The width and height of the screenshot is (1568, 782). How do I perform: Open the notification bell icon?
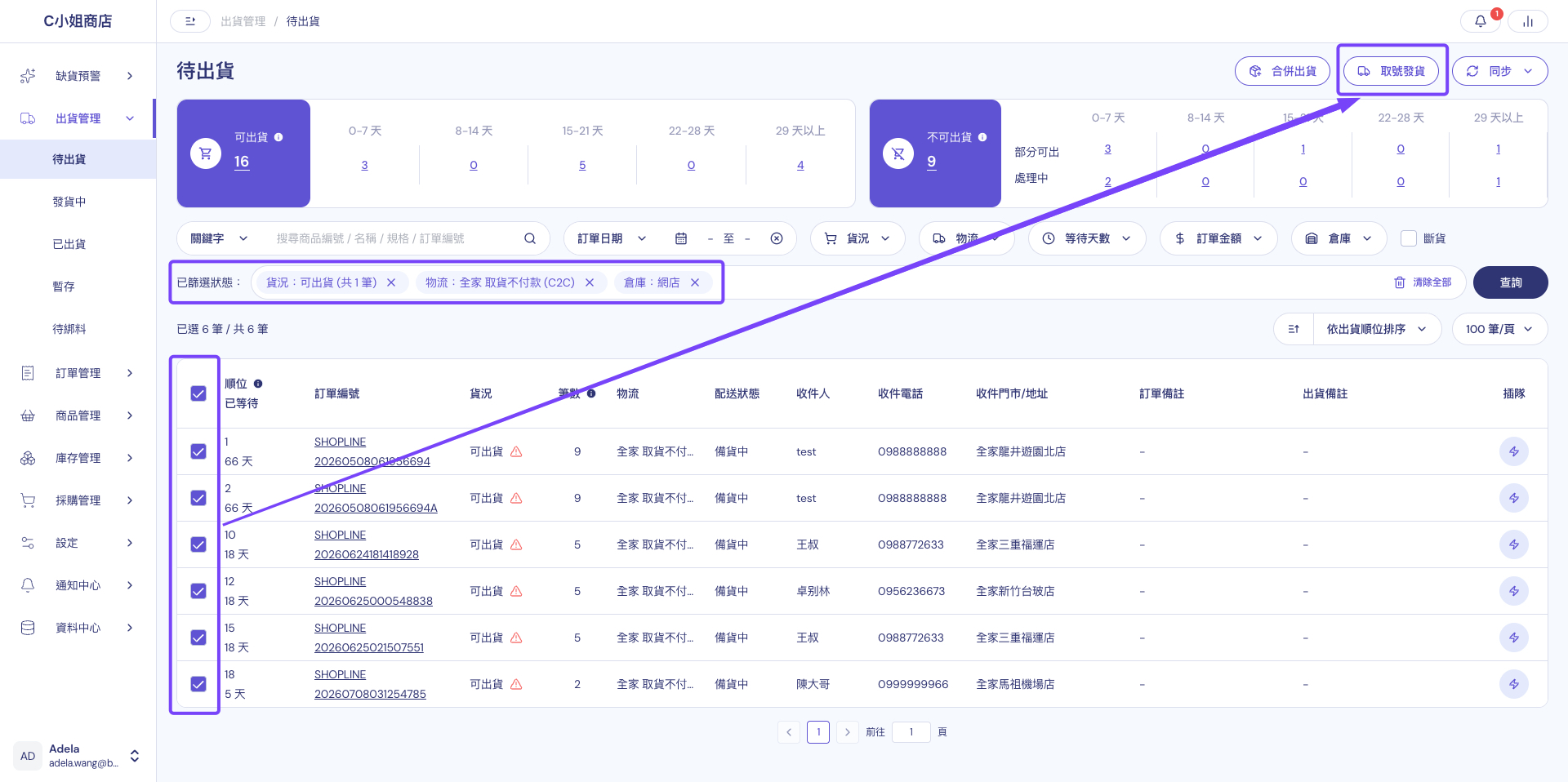[x=1480, y=21]
